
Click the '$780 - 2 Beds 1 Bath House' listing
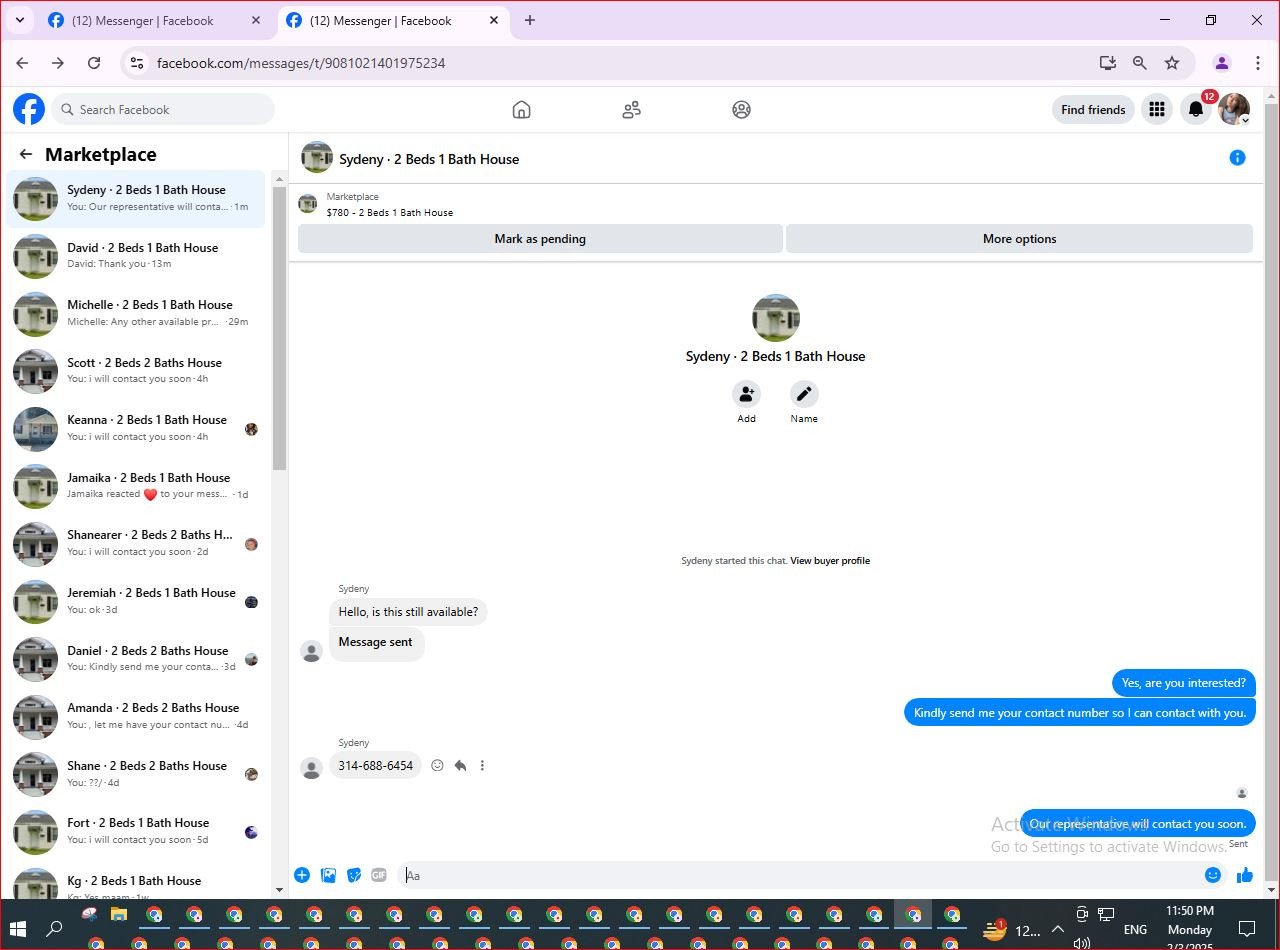(389, 212)
